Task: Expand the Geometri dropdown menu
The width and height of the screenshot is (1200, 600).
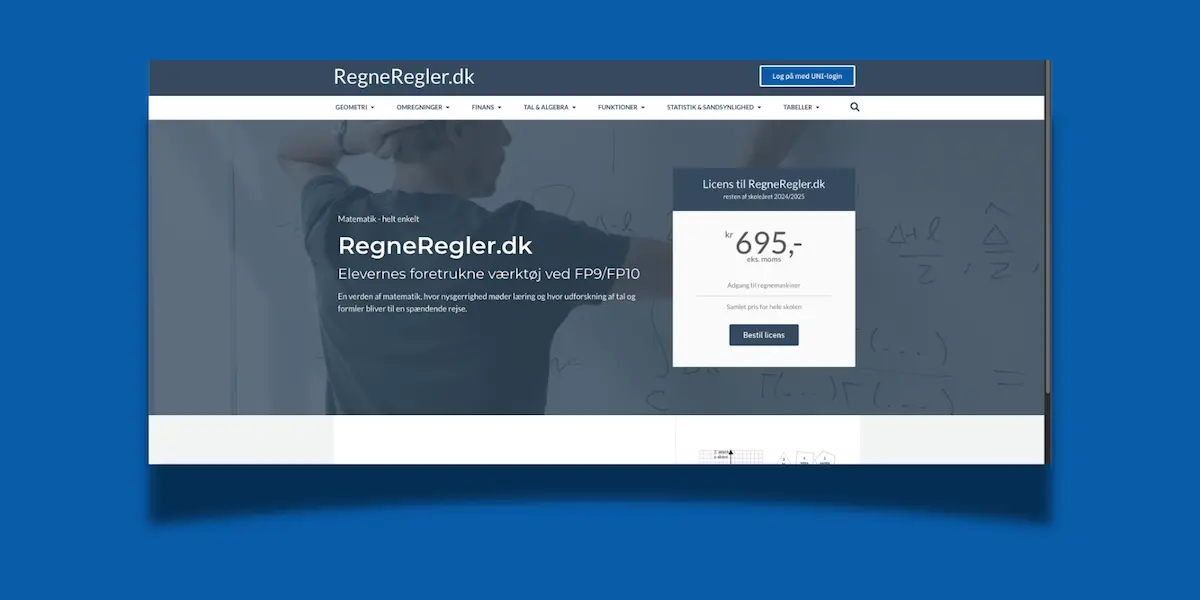Action: click(354, 107)
